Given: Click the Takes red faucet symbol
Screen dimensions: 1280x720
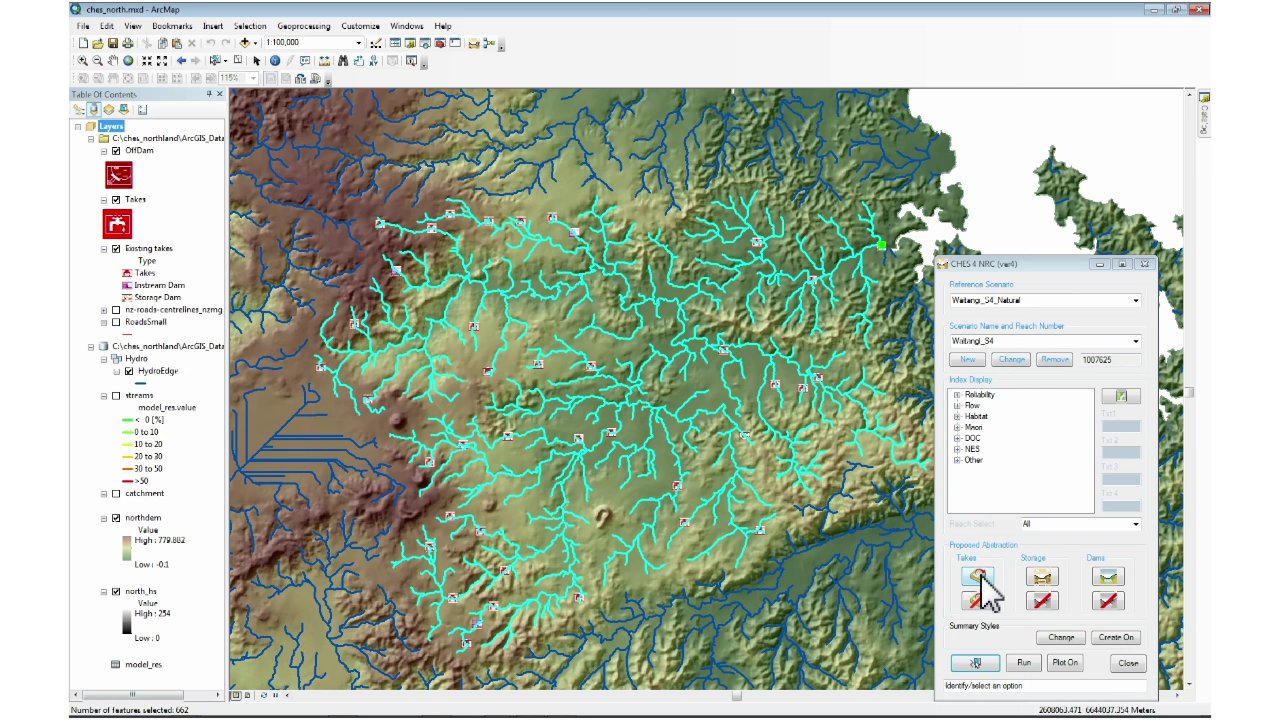Looking at the screenshot, I should [x=117, y=224].
